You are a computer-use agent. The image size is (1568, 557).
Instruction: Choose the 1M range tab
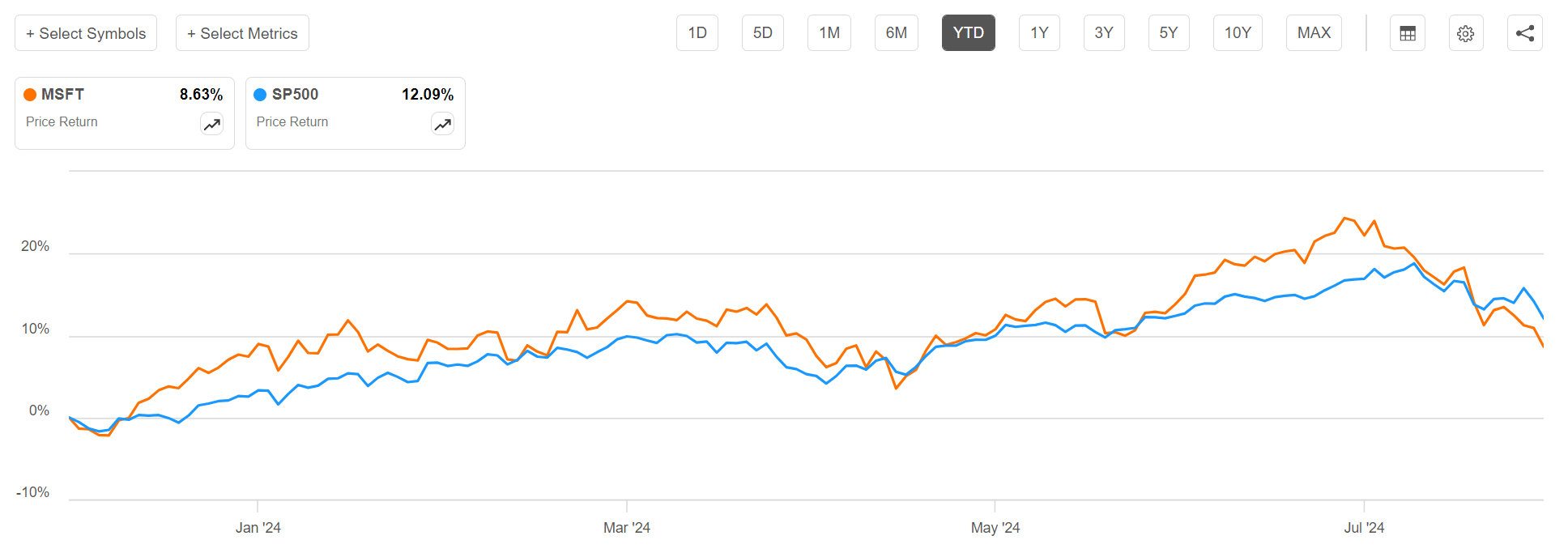tap(829, 33)
